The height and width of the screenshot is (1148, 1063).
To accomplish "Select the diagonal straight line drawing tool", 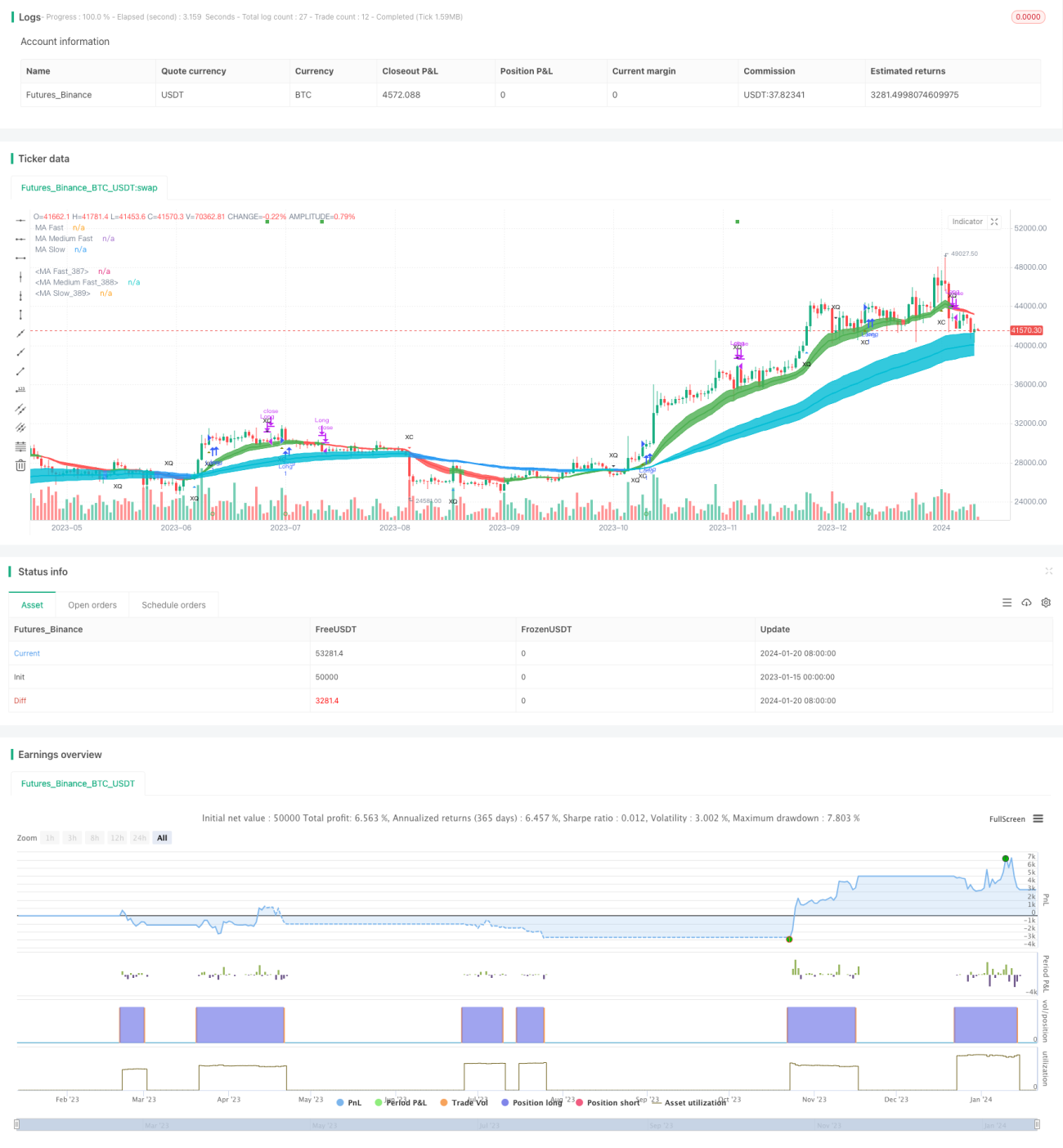I will 20,333.
